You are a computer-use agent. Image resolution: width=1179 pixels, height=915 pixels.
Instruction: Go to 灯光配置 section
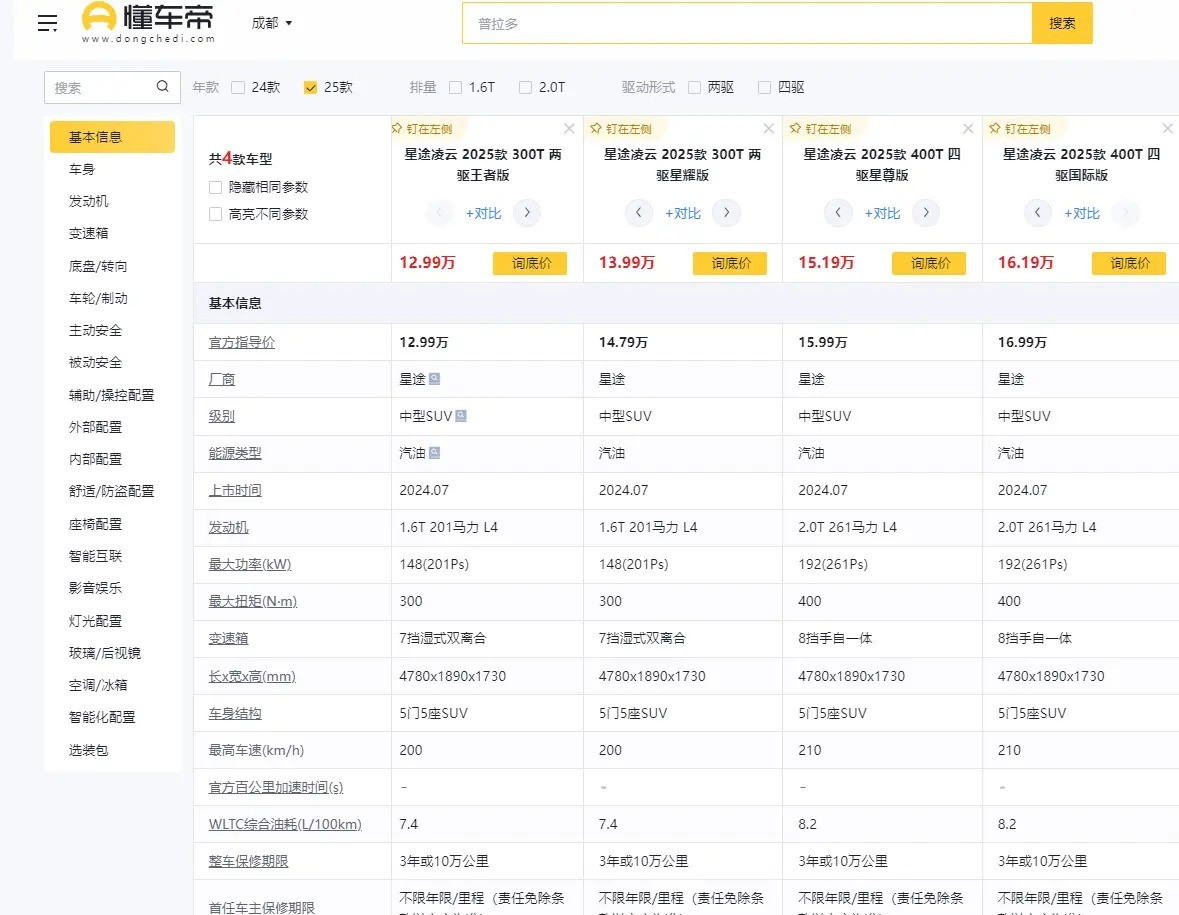tap(95, 621)
